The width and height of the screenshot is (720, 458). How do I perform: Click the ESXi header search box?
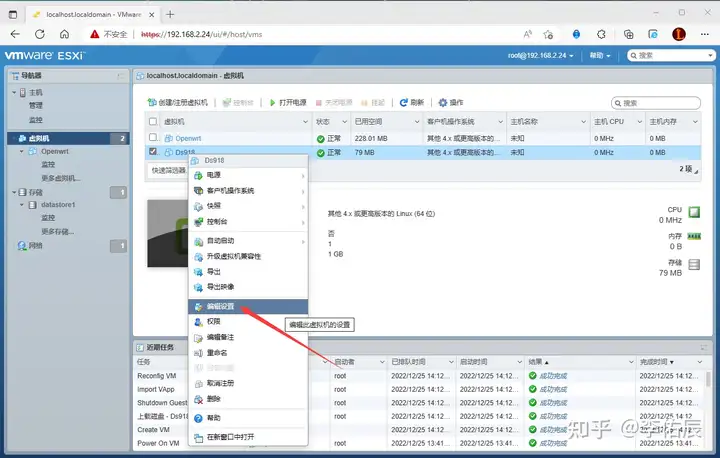tap(671, 56)
